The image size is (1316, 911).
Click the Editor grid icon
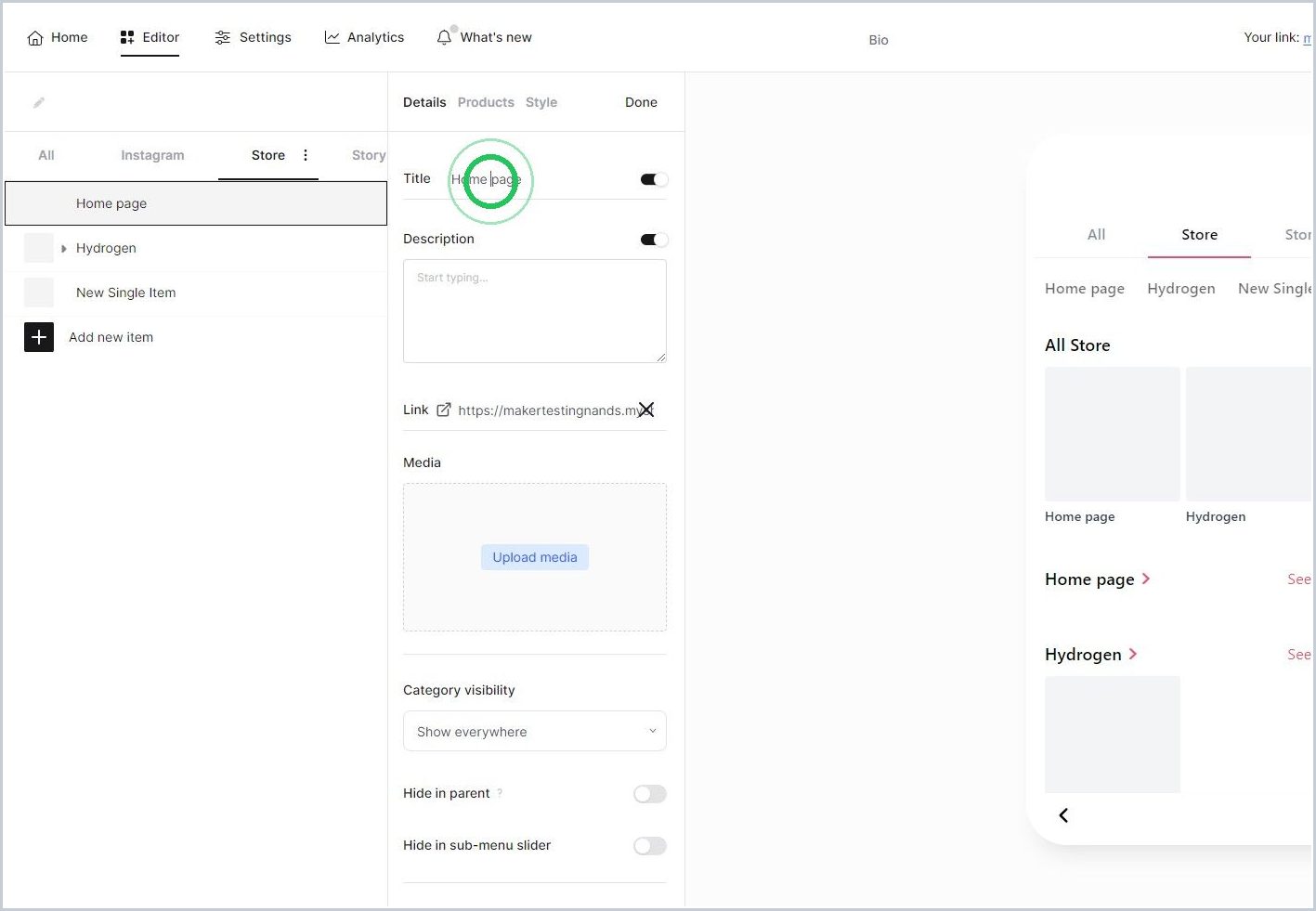tap(127, 37)
